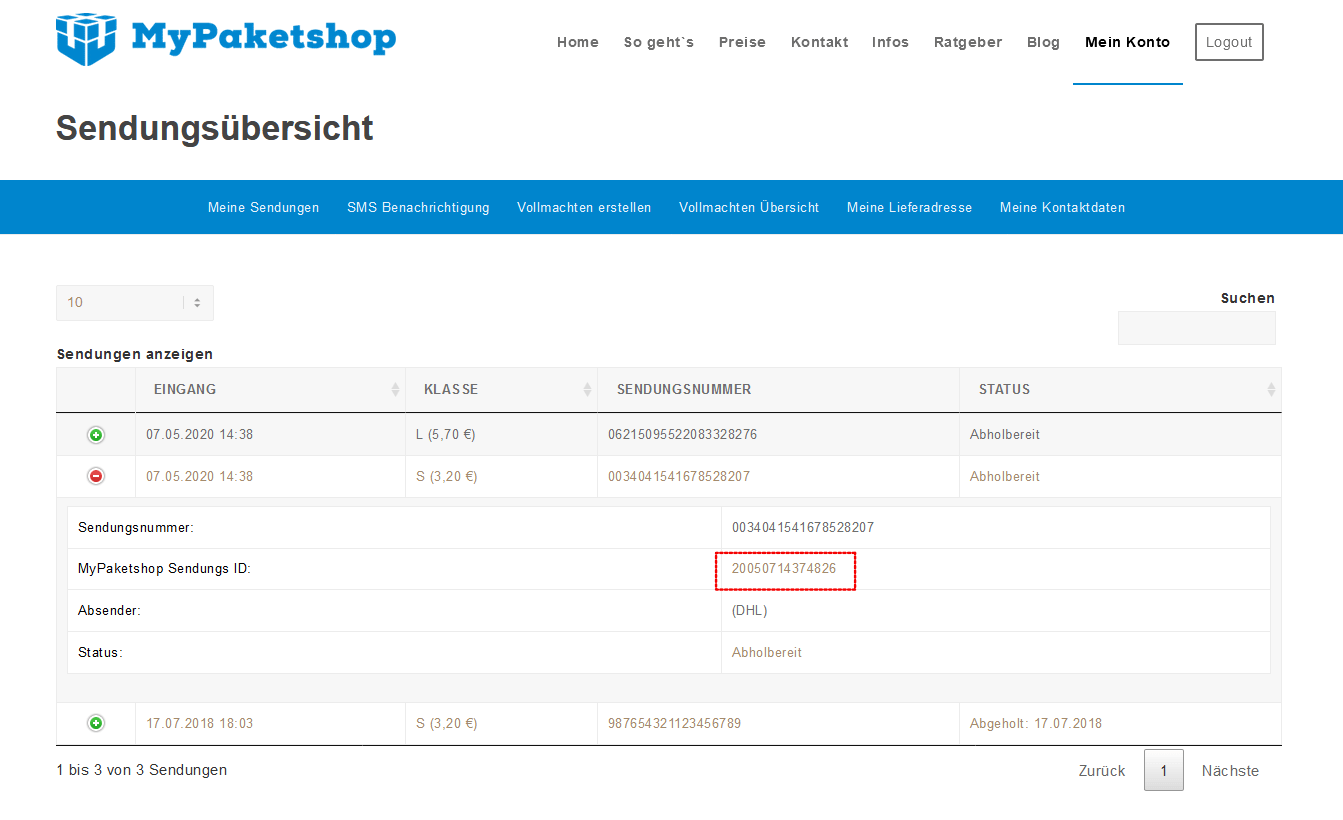
Task: Open Meine Lieferadresse section
Action: [x=909, y=208]
